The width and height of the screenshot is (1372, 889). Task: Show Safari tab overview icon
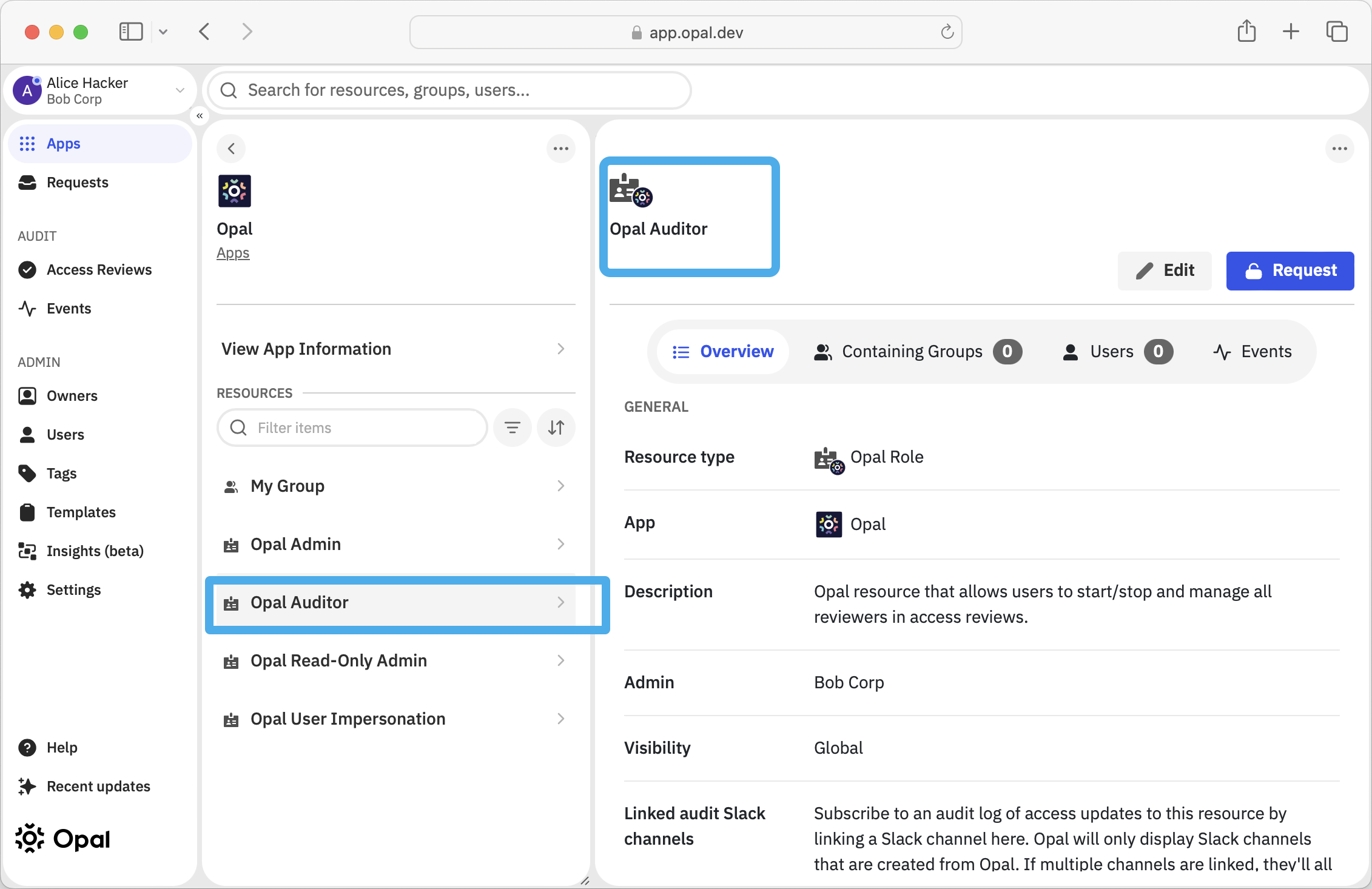tap(1336, 32)
